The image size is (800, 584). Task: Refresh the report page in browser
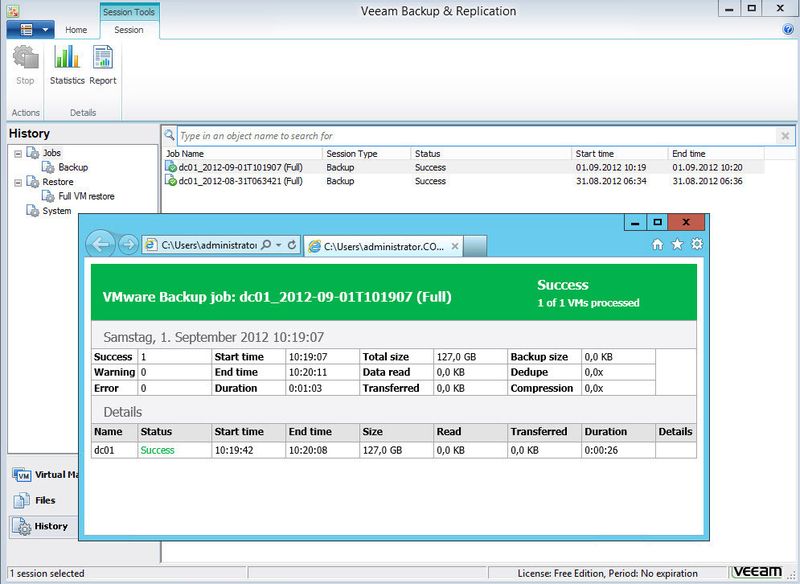coord(292,245)
